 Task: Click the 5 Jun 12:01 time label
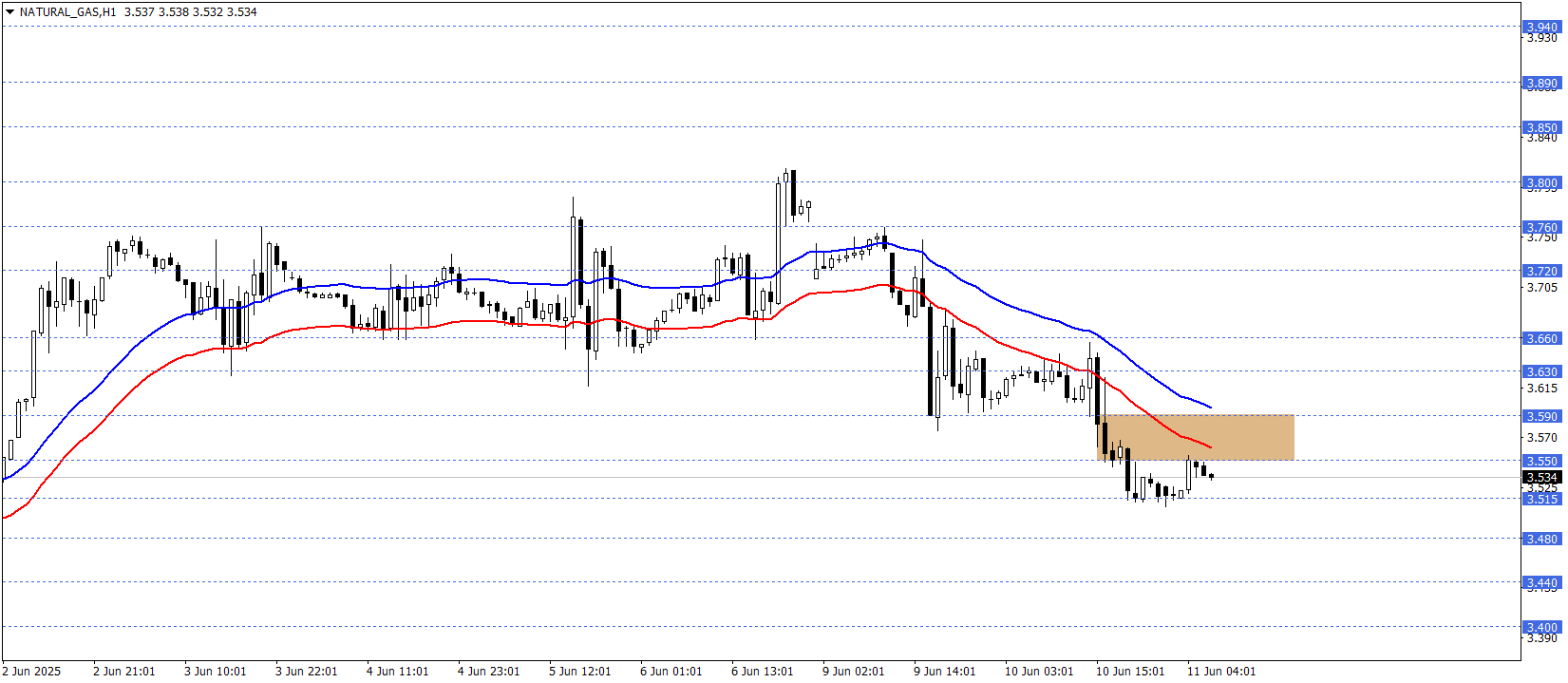[x=580, y=672]
